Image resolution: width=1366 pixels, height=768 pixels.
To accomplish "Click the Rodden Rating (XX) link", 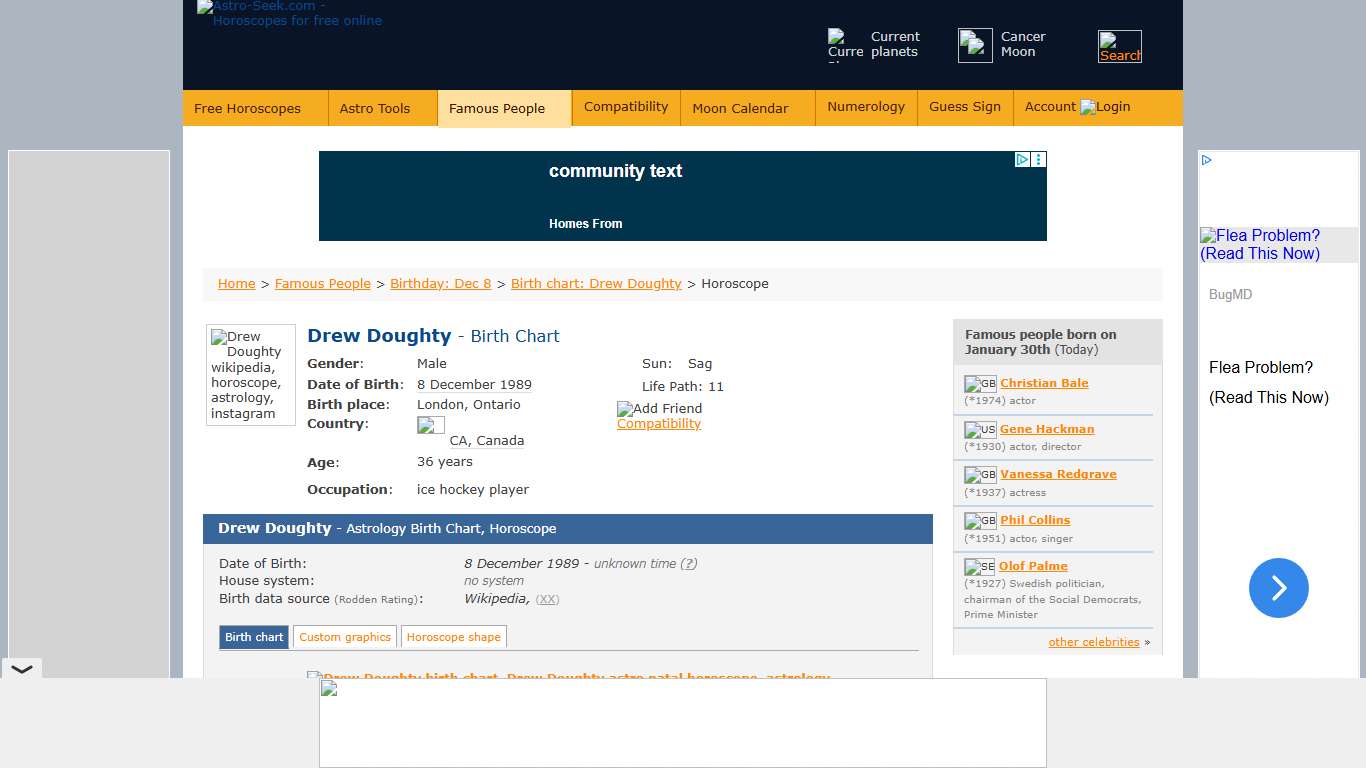I will [547, 599].
